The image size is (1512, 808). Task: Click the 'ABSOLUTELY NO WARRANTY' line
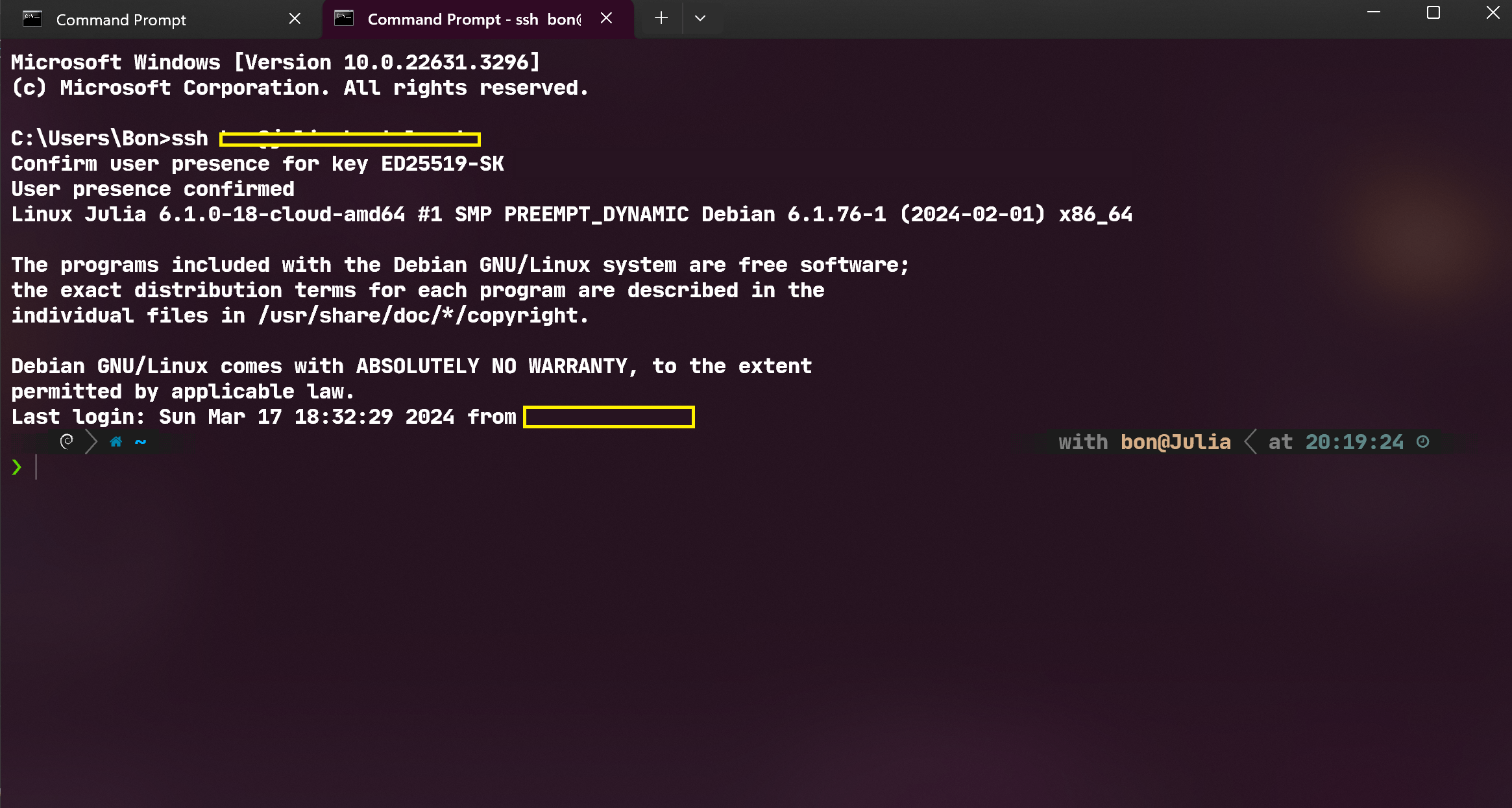411,367
